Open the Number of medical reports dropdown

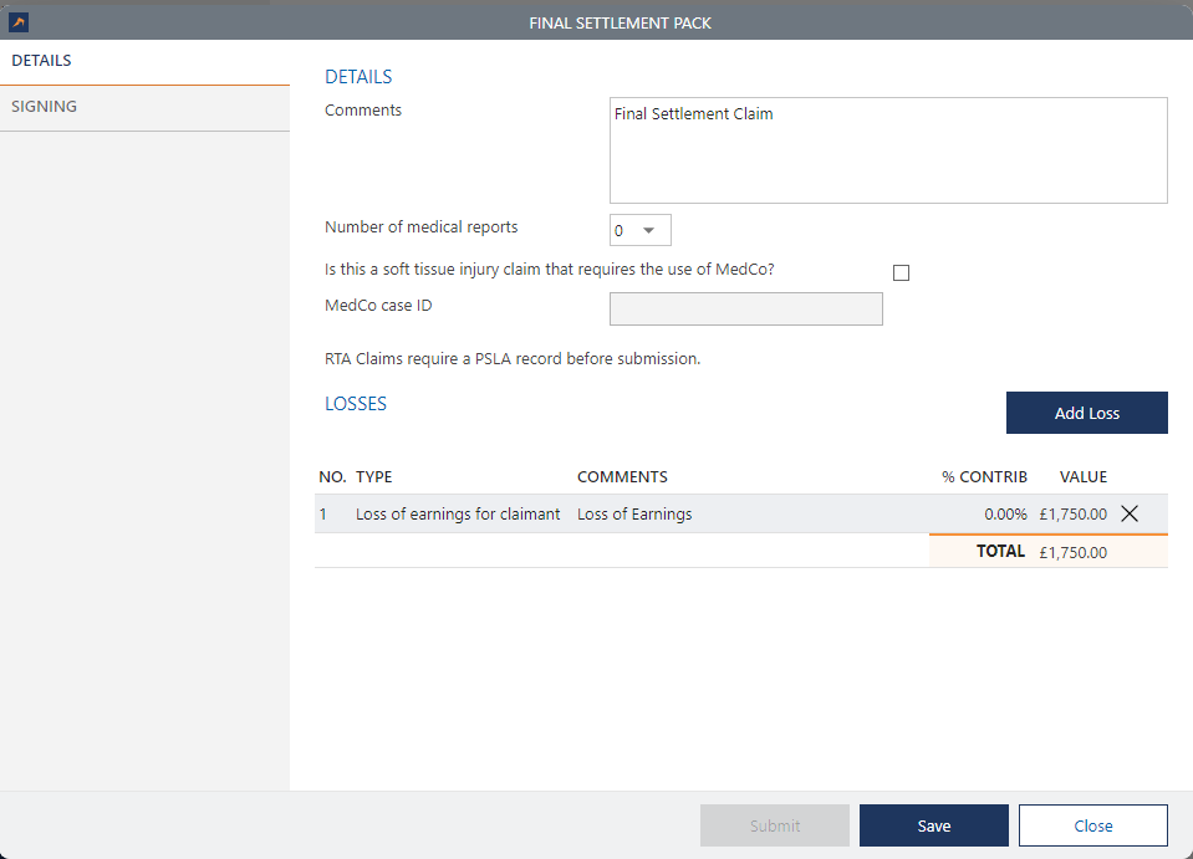click(x=640, y=231)
